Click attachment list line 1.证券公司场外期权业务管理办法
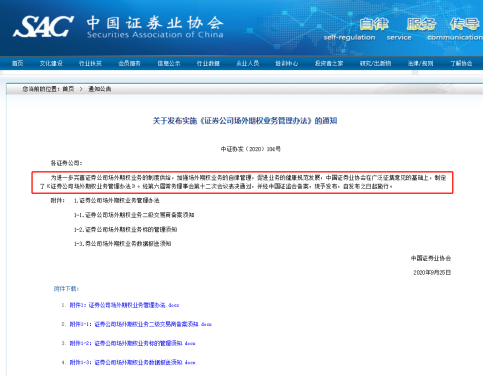Image resolution: width=484 pixels, height=376 pixels. [116, 200]
